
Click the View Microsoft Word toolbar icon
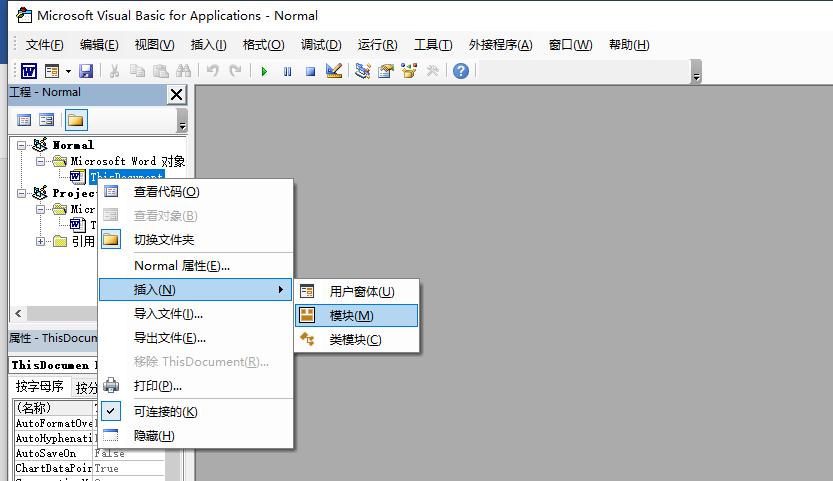29,71
